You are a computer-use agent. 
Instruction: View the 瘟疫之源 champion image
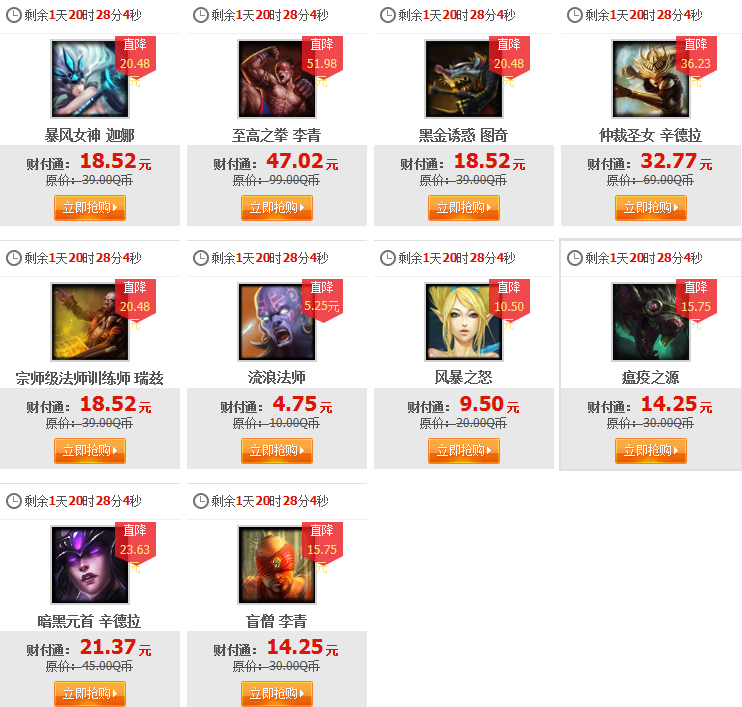pos(651,322)
